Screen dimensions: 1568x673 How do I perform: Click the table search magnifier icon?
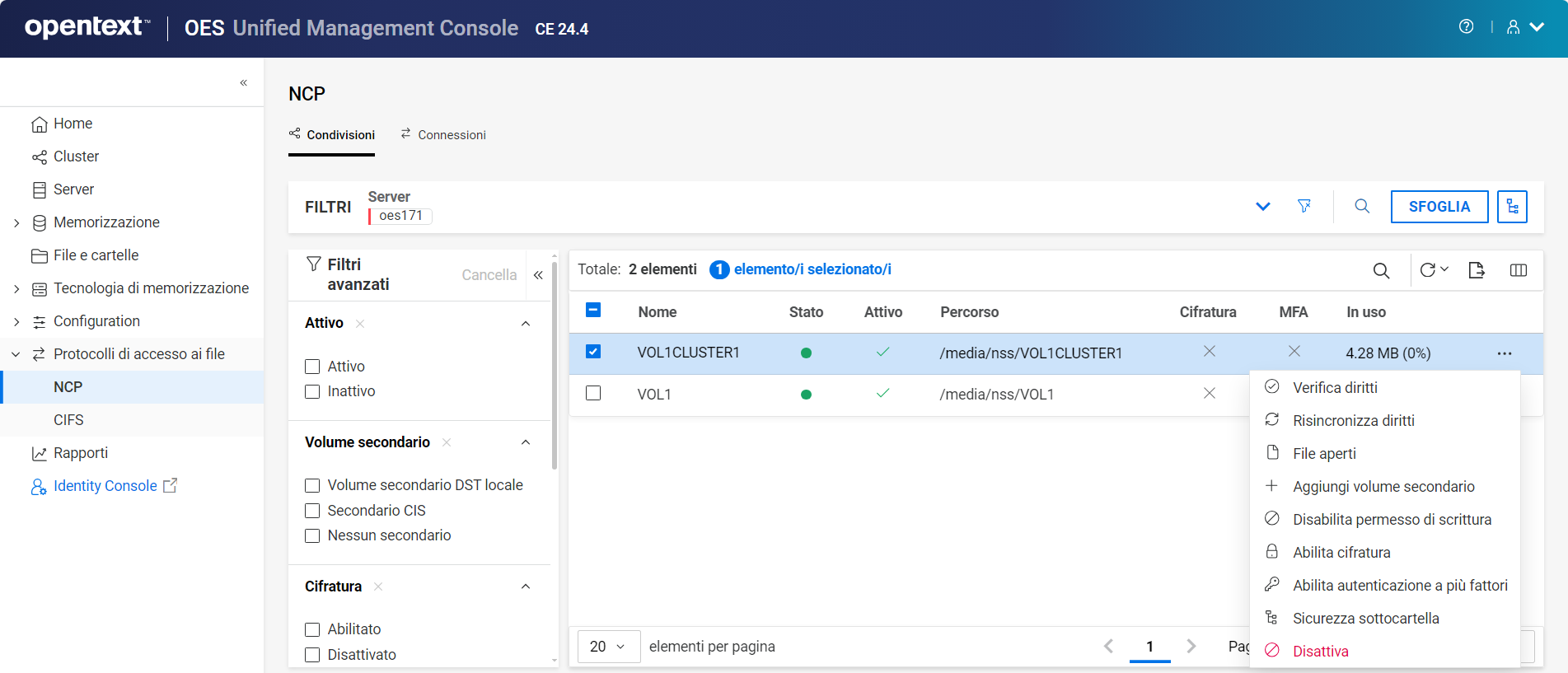pyautogui.click(x=1381, y=270)
